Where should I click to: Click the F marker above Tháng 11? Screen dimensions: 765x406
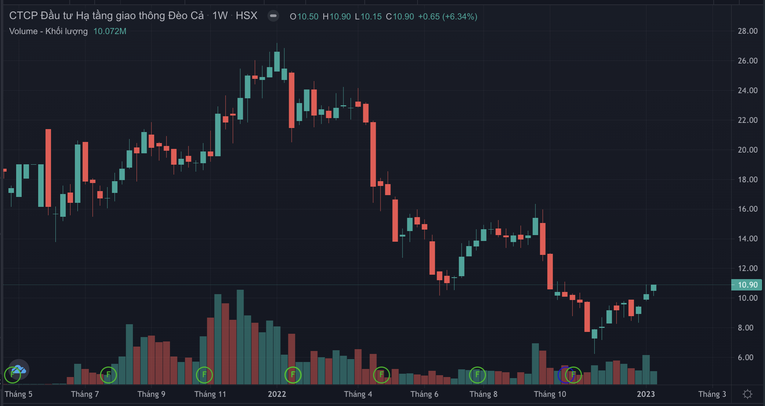[x=204, y=375]
